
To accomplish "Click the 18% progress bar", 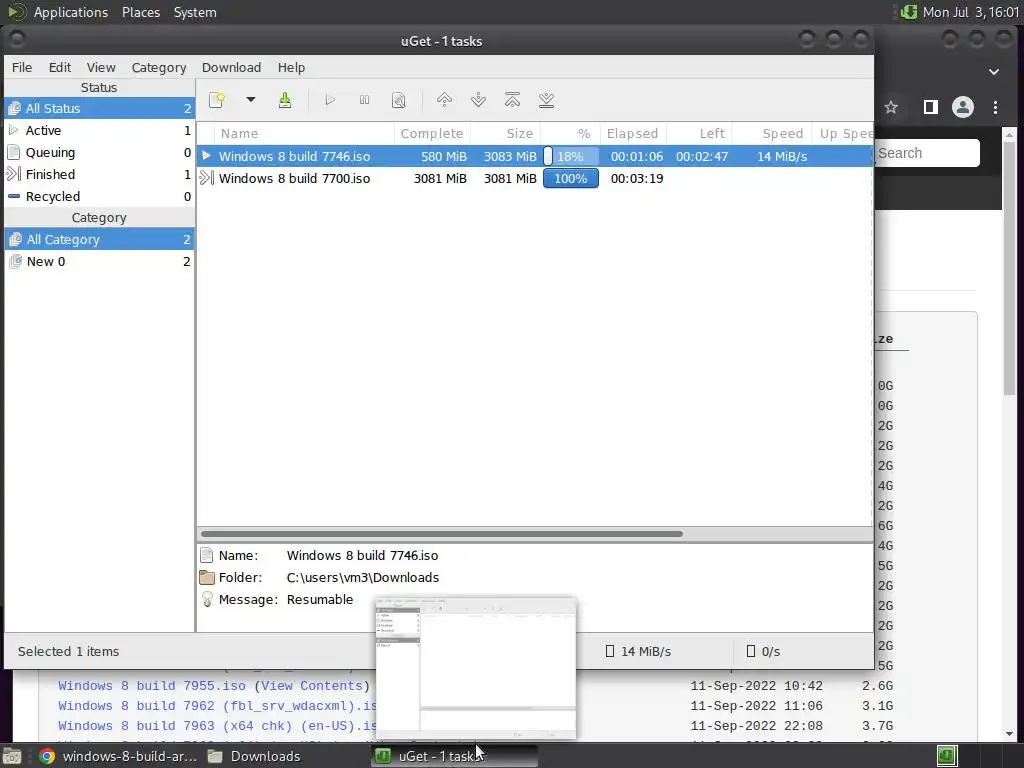I will tap(571, 156).
